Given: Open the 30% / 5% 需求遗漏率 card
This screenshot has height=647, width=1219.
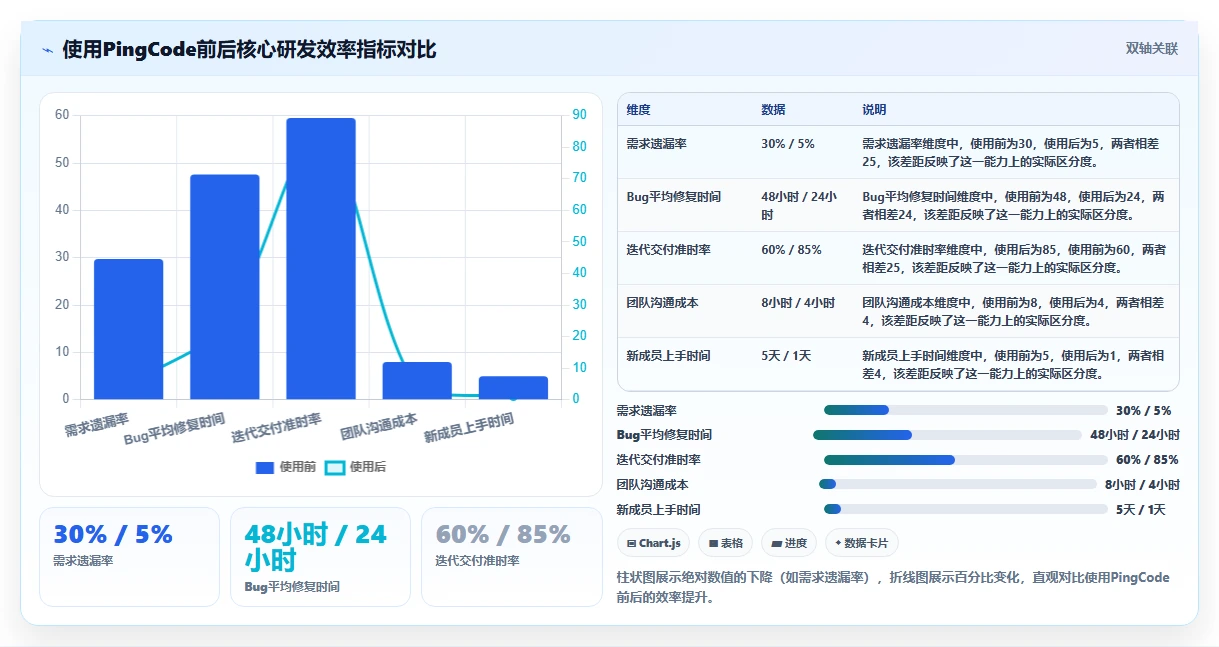Looking at the screenshot, I should [x=129, y=557].
